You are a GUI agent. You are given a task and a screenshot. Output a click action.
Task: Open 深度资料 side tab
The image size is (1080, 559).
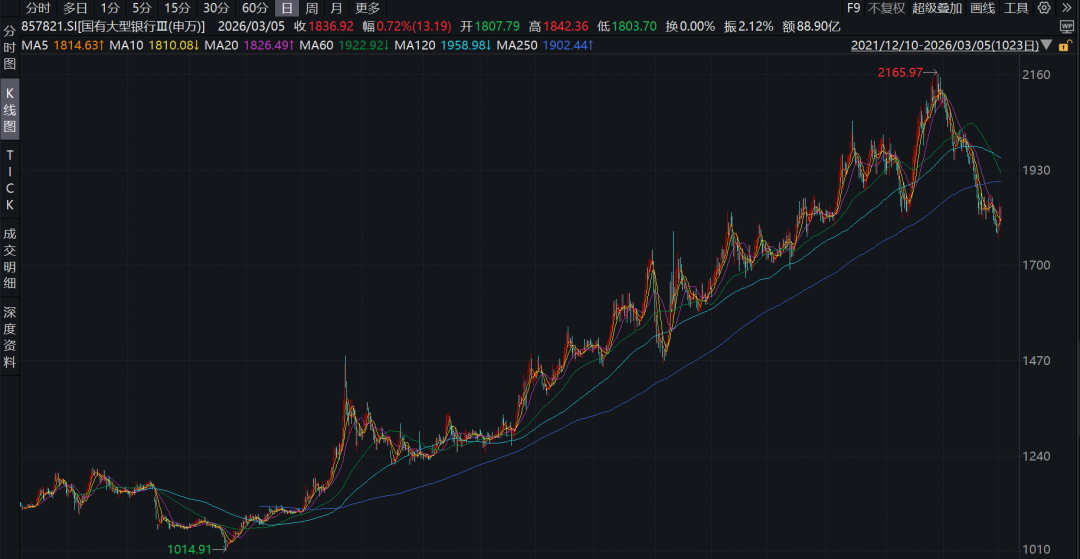[10, 337]
